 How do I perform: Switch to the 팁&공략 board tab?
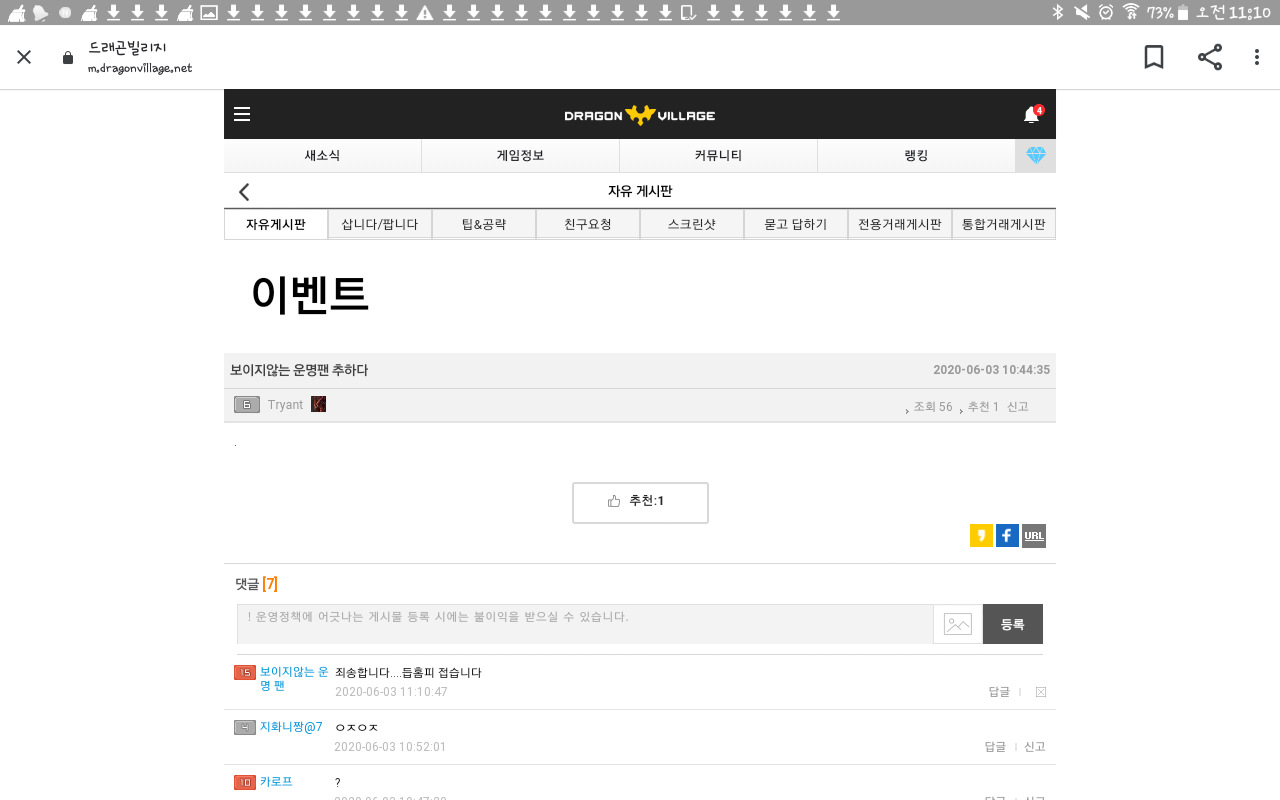pyautogui.click(x=484, y=224)
